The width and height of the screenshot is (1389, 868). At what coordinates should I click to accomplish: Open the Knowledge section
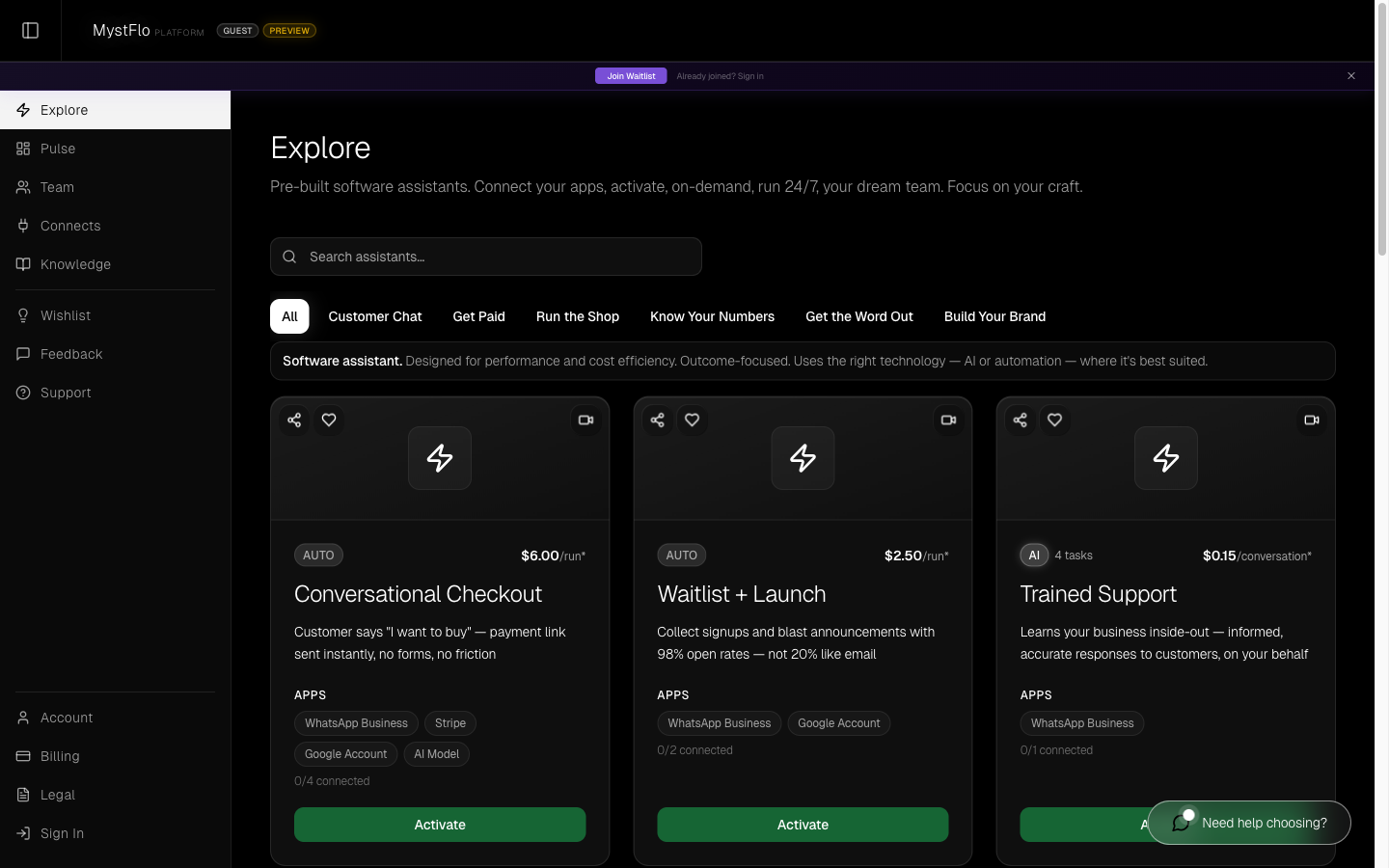coord(23,264)
